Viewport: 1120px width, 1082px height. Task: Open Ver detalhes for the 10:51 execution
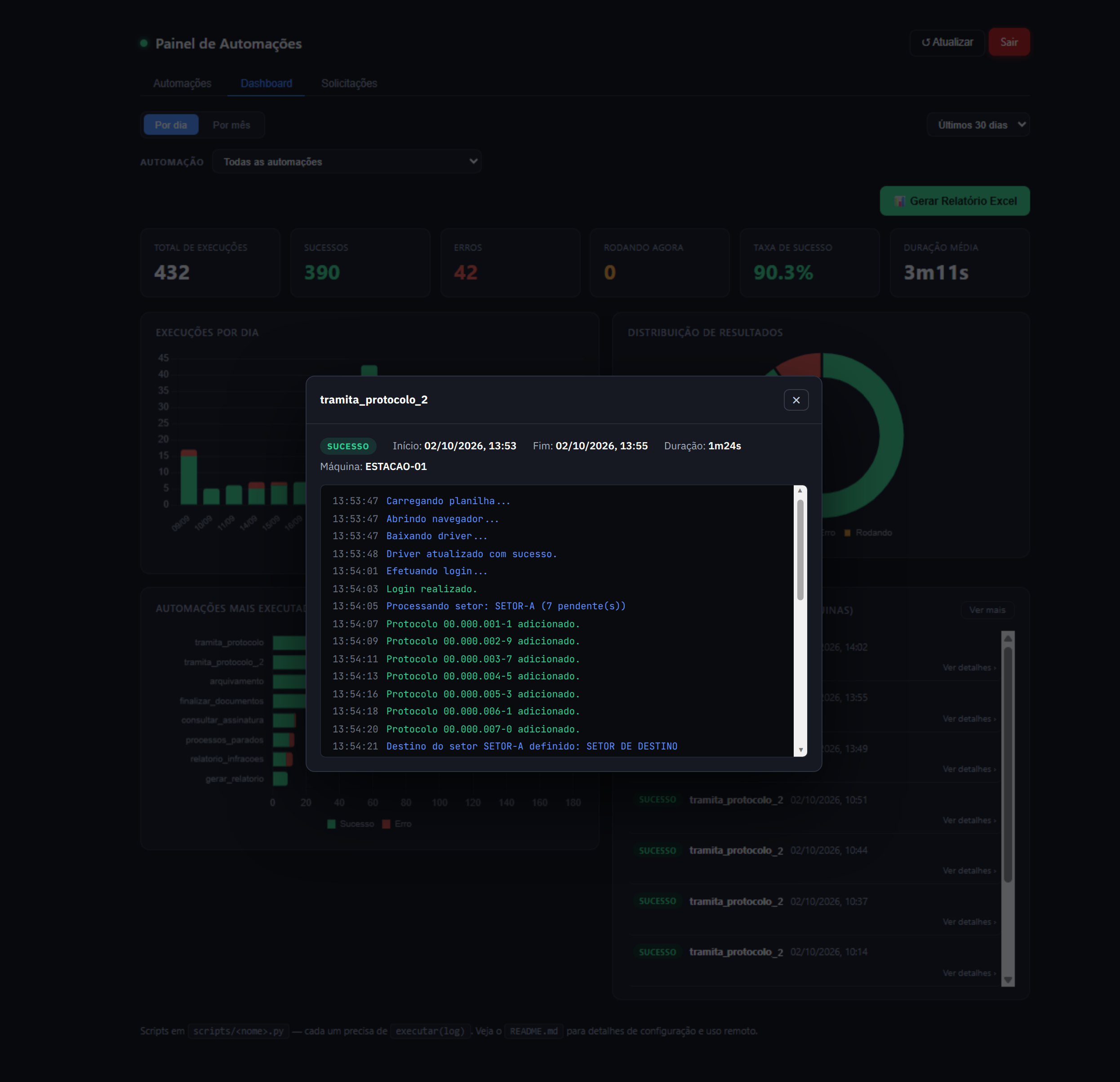pos(969,820)
